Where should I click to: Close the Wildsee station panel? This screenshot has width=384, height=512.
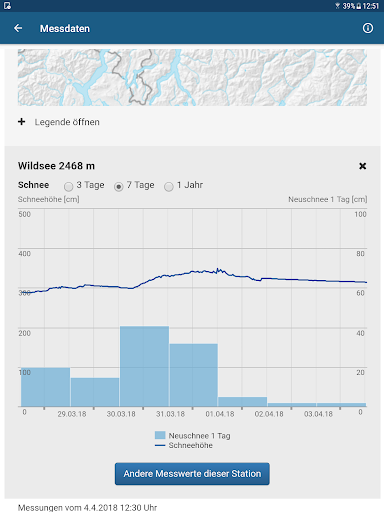pyautogui.click(x=363, y=166)
